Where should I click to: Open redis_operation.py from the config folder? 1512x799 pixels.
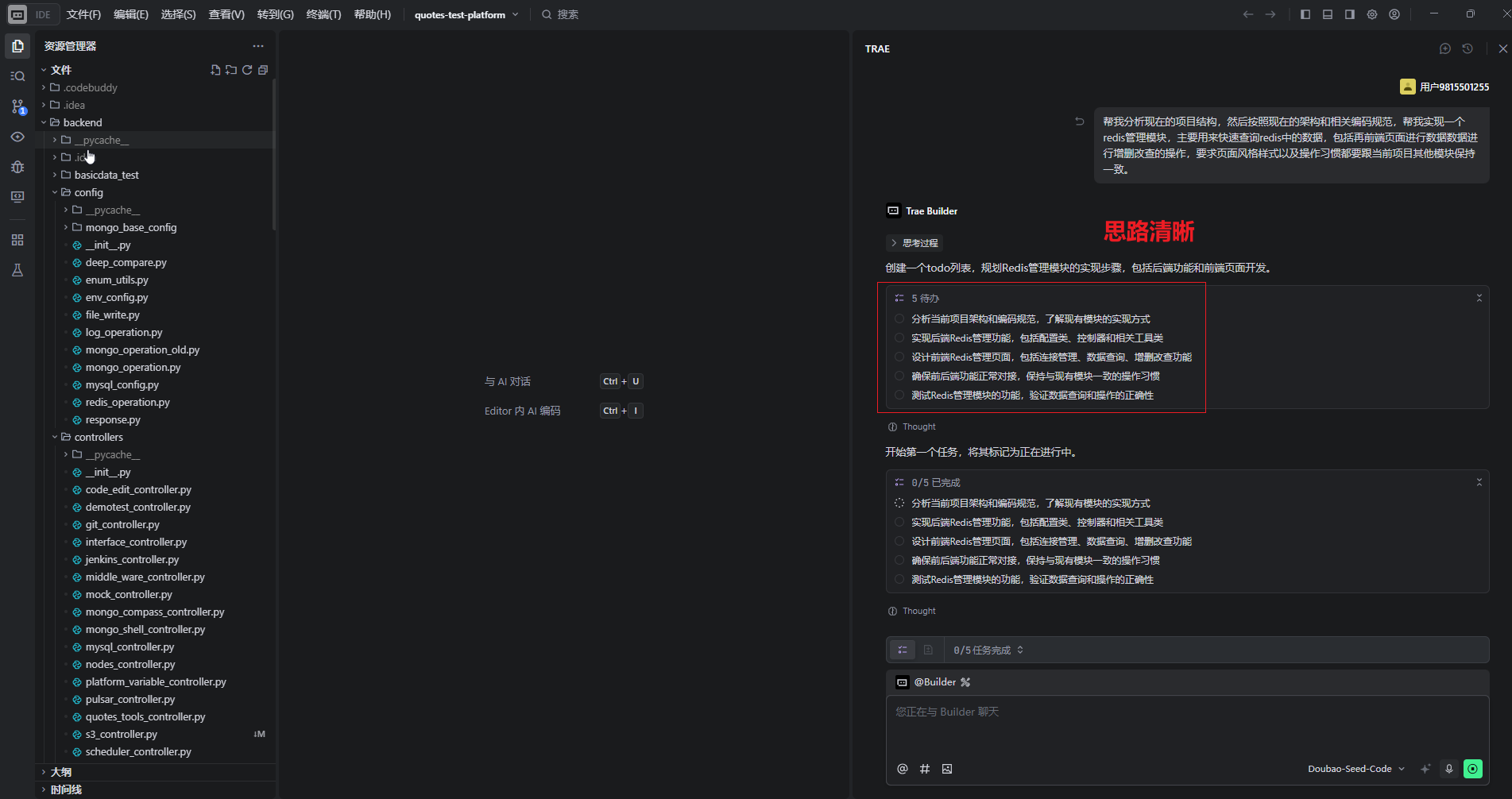(x=127, y=402)
